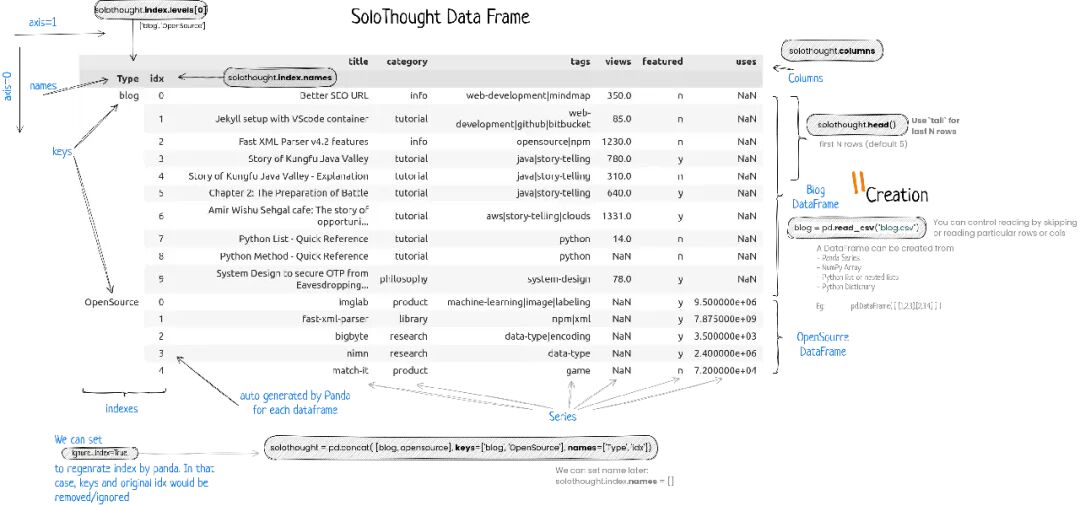1080x506 pixels.
Task: Select the 'names' annotation label
Action: (43, 86)
